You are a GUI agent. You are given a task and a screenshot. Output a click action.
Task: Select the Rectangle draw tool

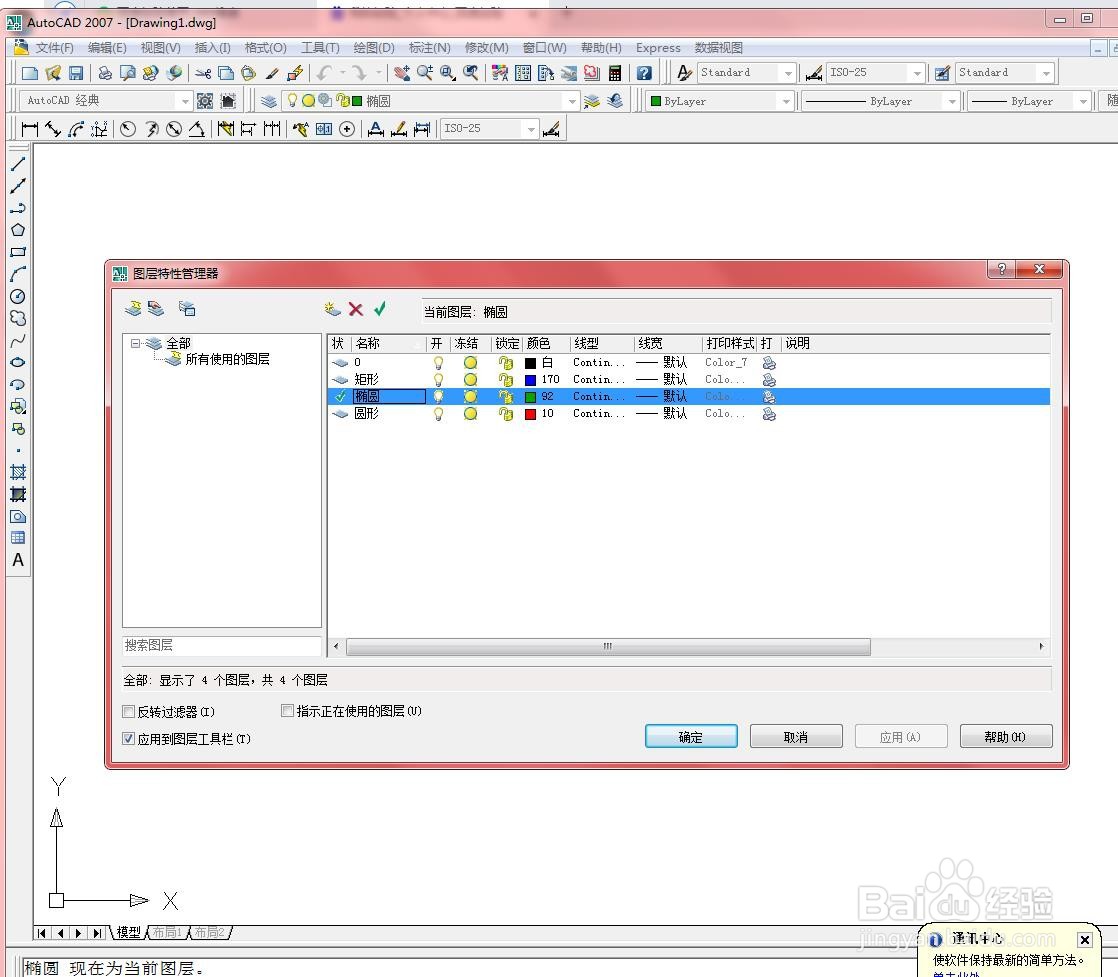[18, 252]
